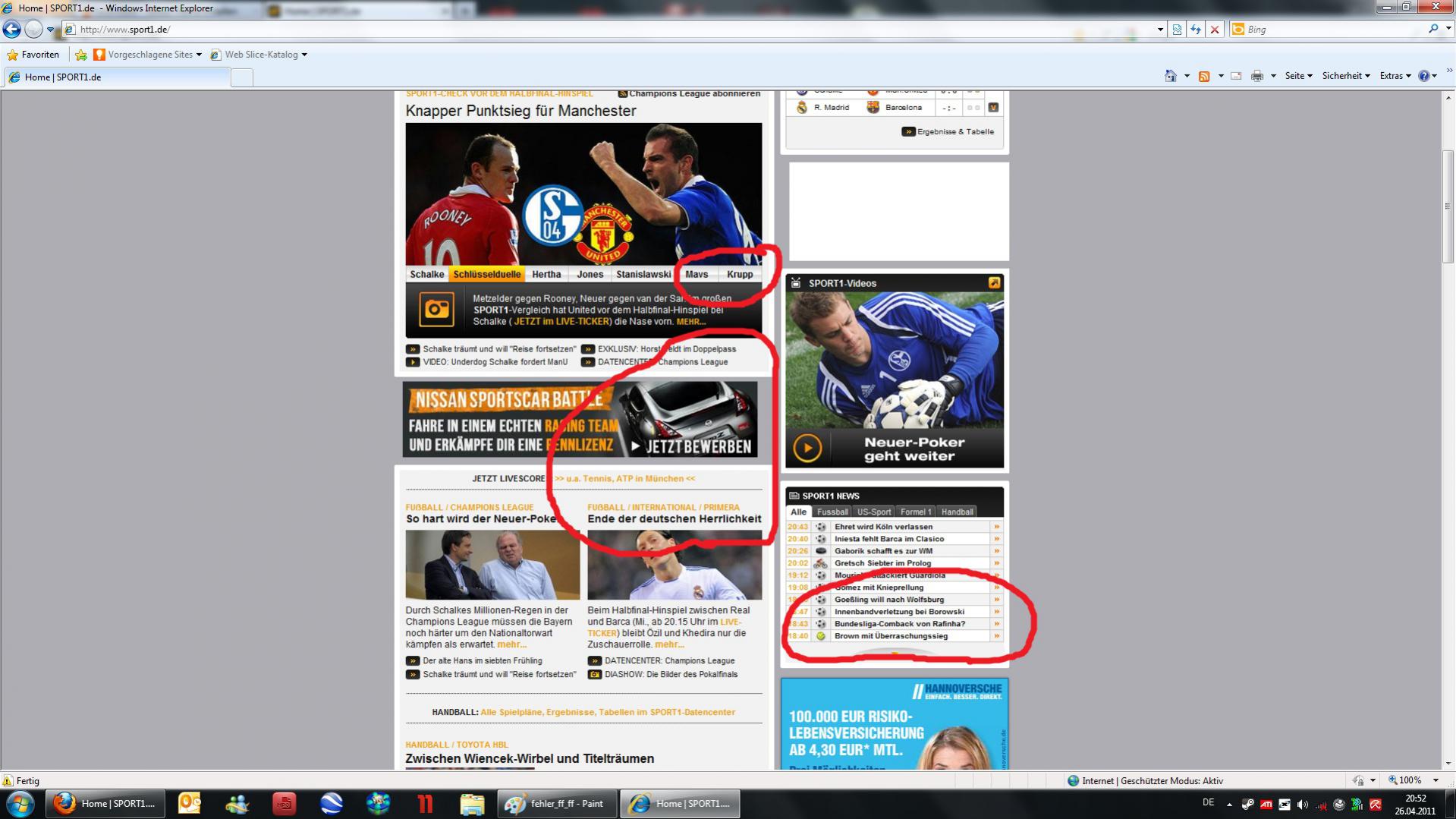The height and width of the screenshot is (819, 1456).
Task: Open the Seite menu
Action: tap(1298, 76)
